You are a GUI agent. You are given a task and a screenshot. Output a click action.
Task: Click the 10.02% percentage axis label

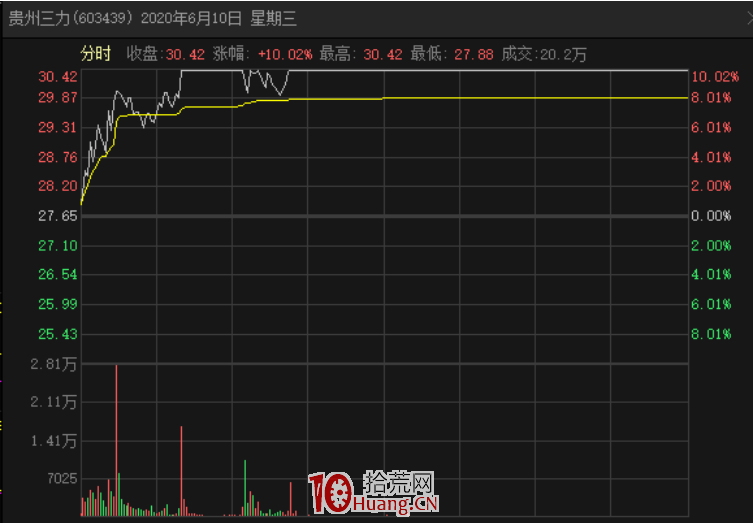pyautogui.click(x=715, y=76)
